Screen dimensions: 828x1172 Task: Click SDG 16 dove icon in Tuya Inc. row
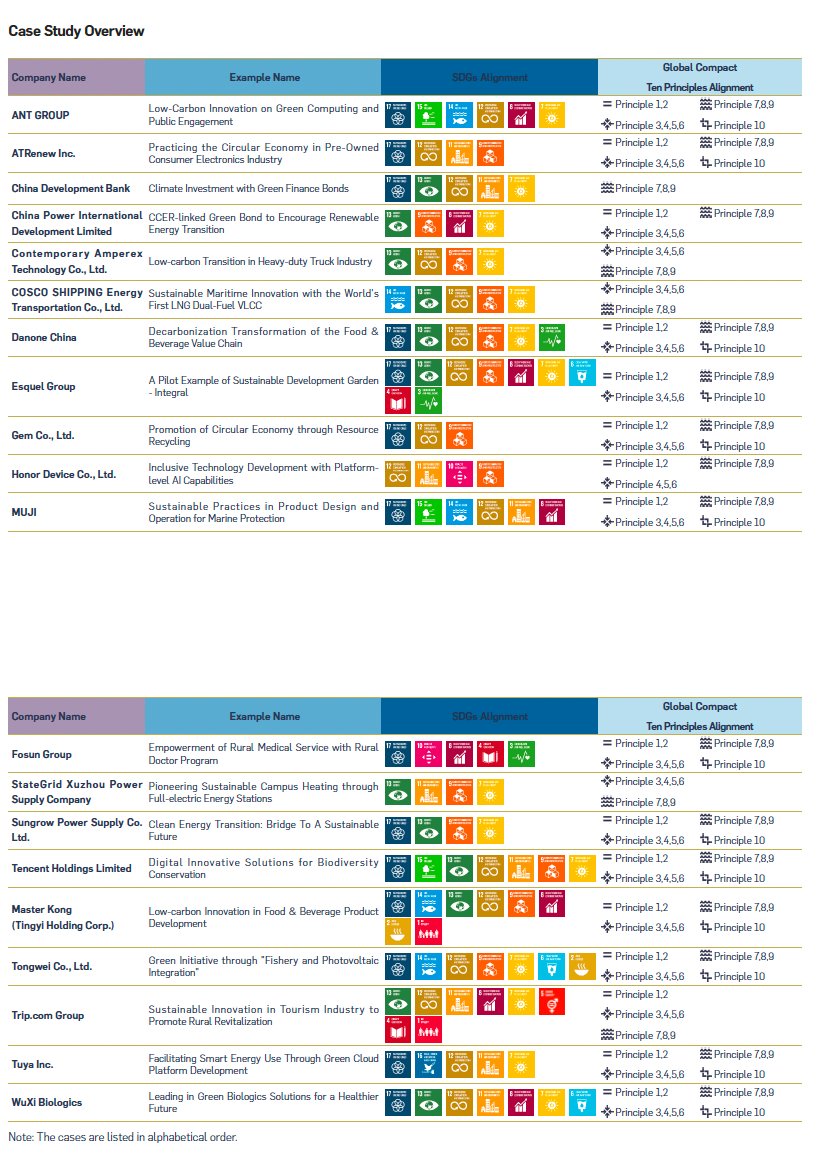point(429,1064)
